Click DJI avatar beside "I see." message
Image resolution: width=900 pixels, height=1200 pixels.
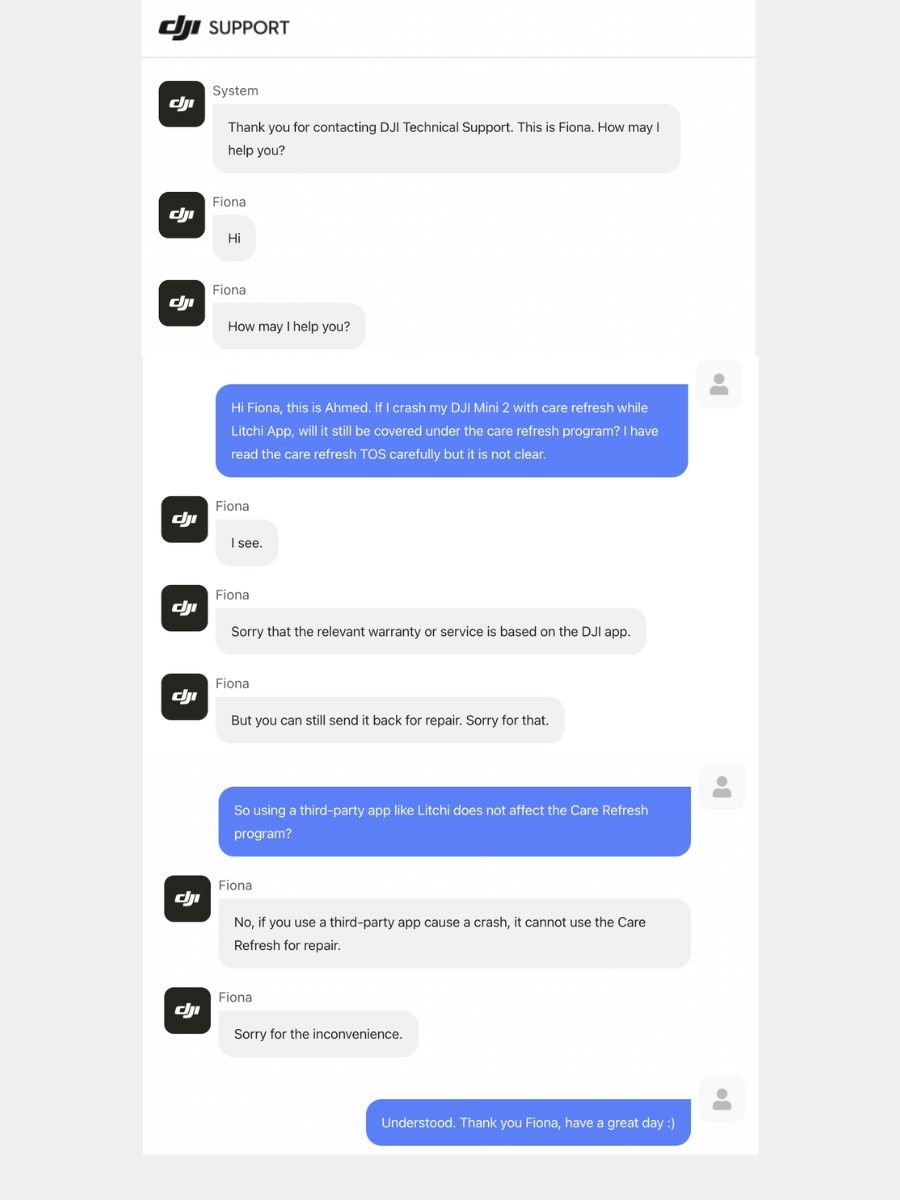pyautogui.click(x=185, y=519)
